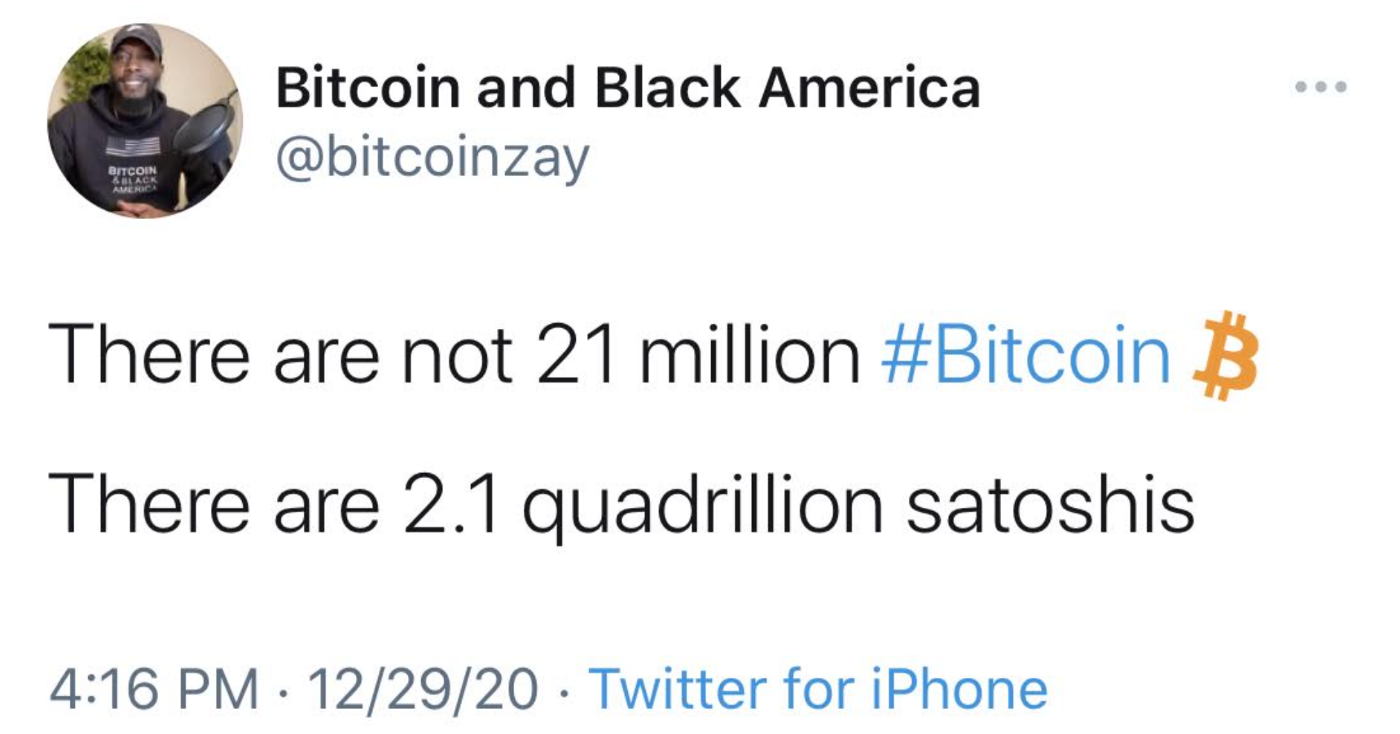Click the #Bitcoin hashtag link

coord(1025,358)
